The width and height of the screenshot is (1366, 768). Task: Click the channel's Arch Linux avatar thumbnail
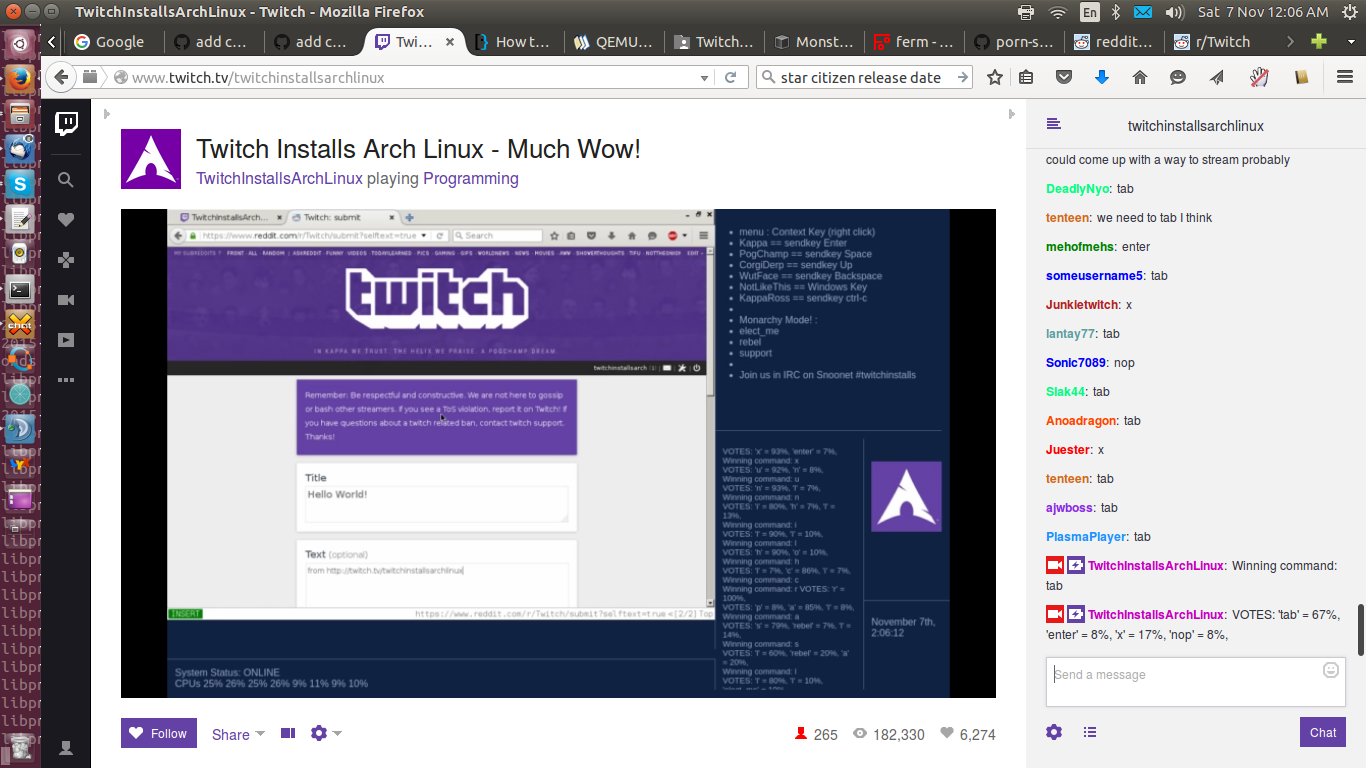tap(151, 159)
